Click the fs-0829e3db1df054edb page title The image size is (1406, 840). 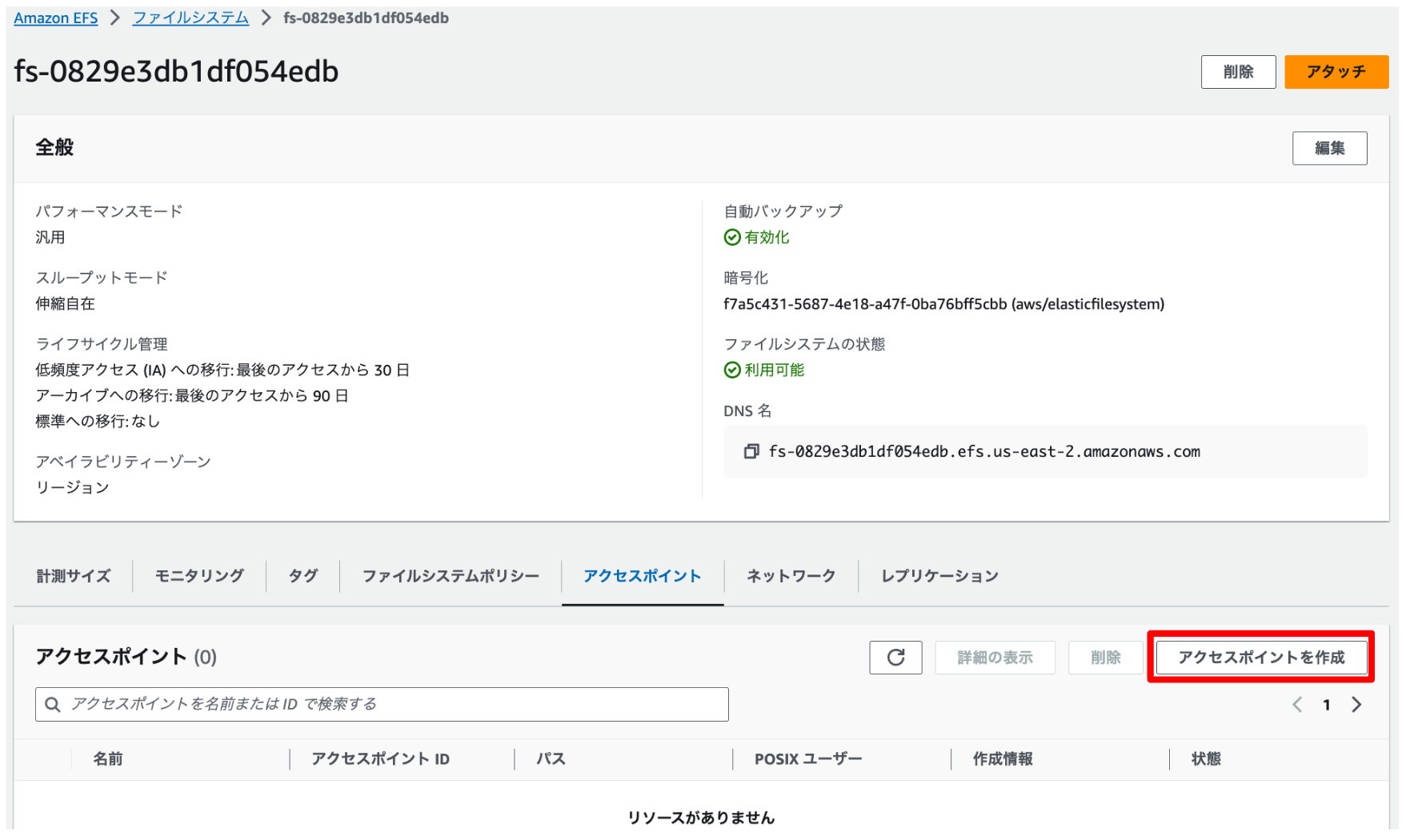[x=176, y=72]
